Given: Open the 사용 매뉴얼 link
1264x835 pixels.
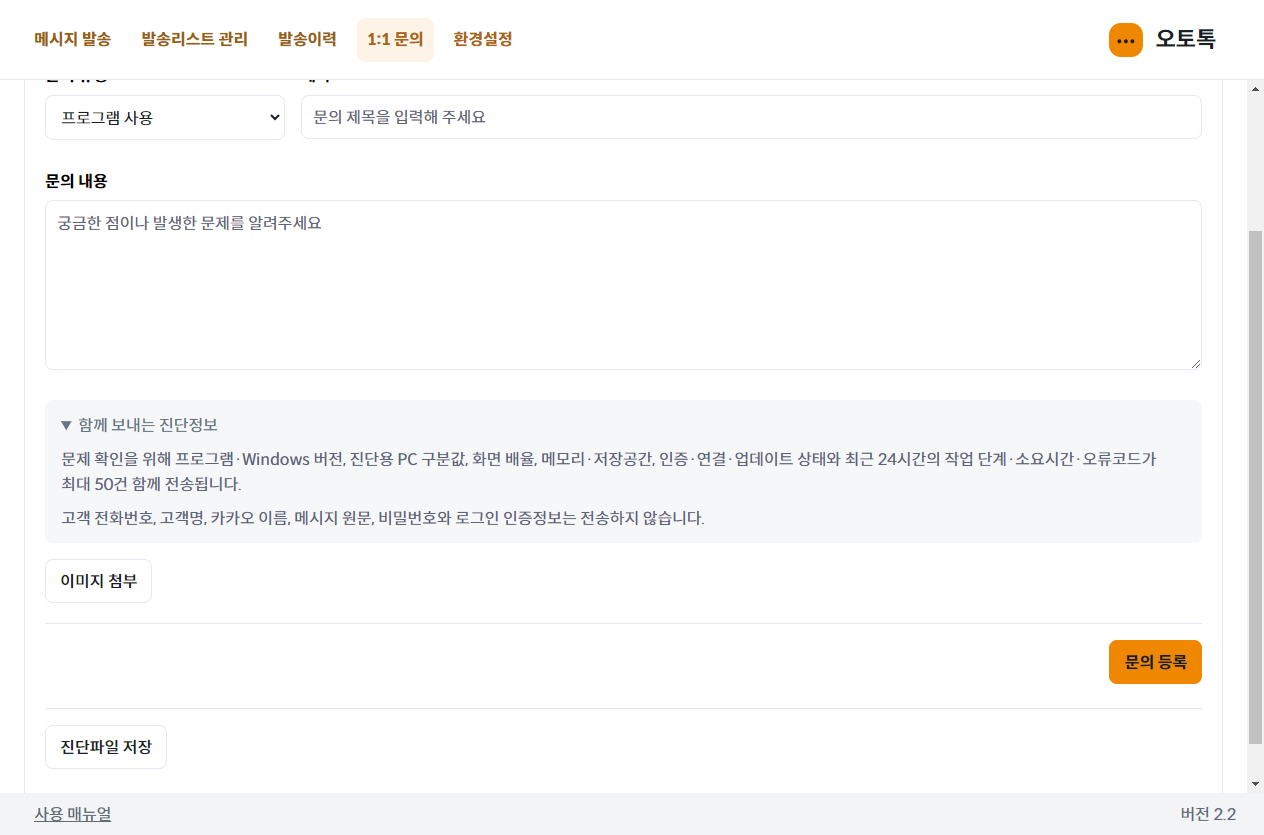Looking at the screenshot, I should click(x=73, y=814).
